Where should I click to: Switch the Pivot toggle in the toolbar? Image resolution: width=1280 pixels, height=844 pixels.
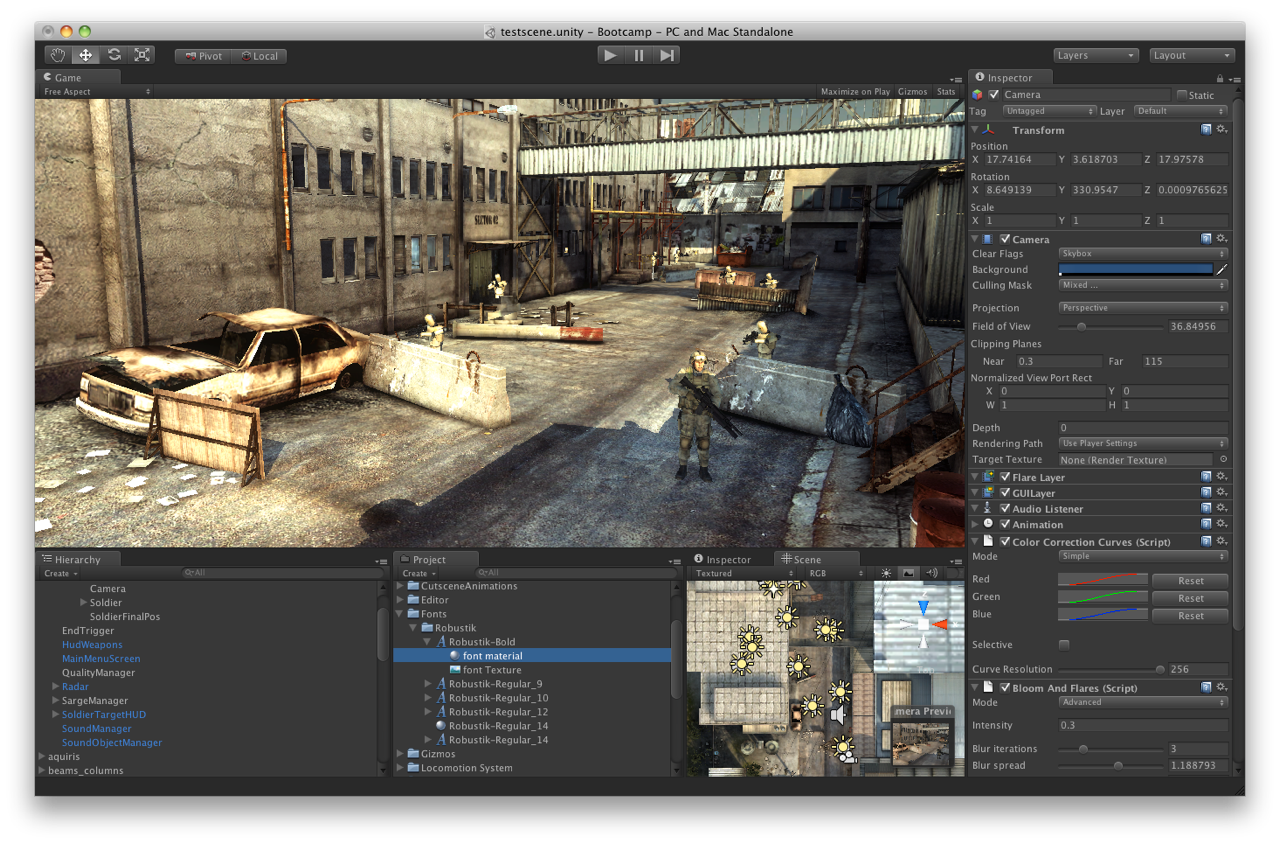pos(203,56)
